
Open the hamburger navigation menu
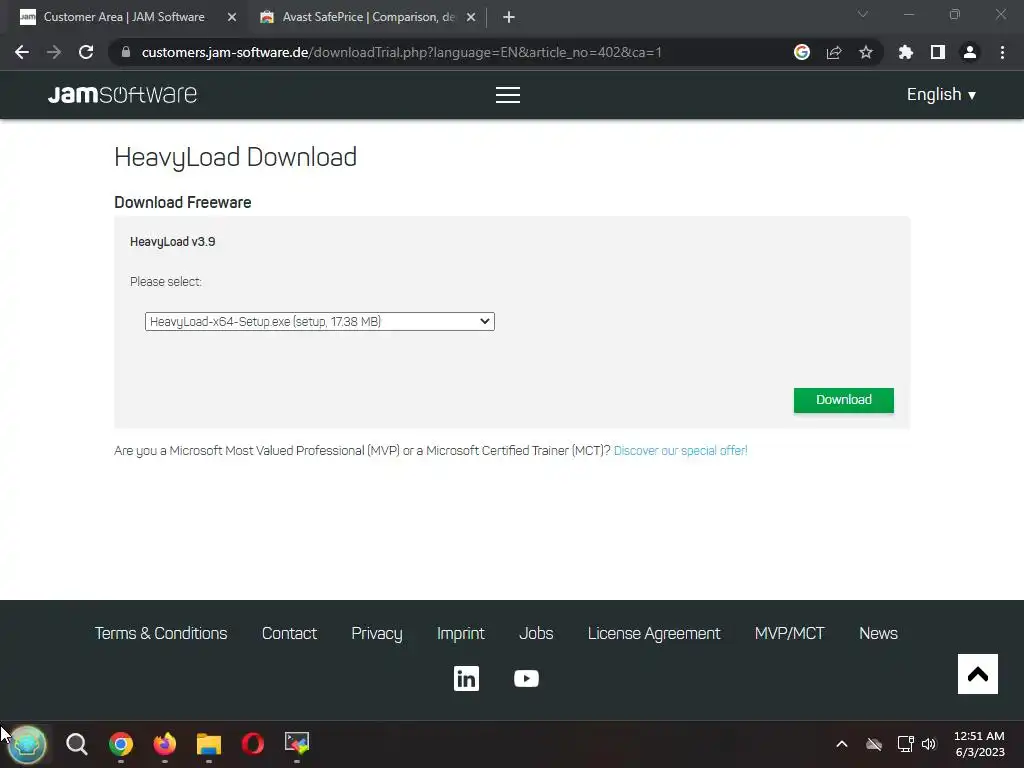tap(507, 95)
